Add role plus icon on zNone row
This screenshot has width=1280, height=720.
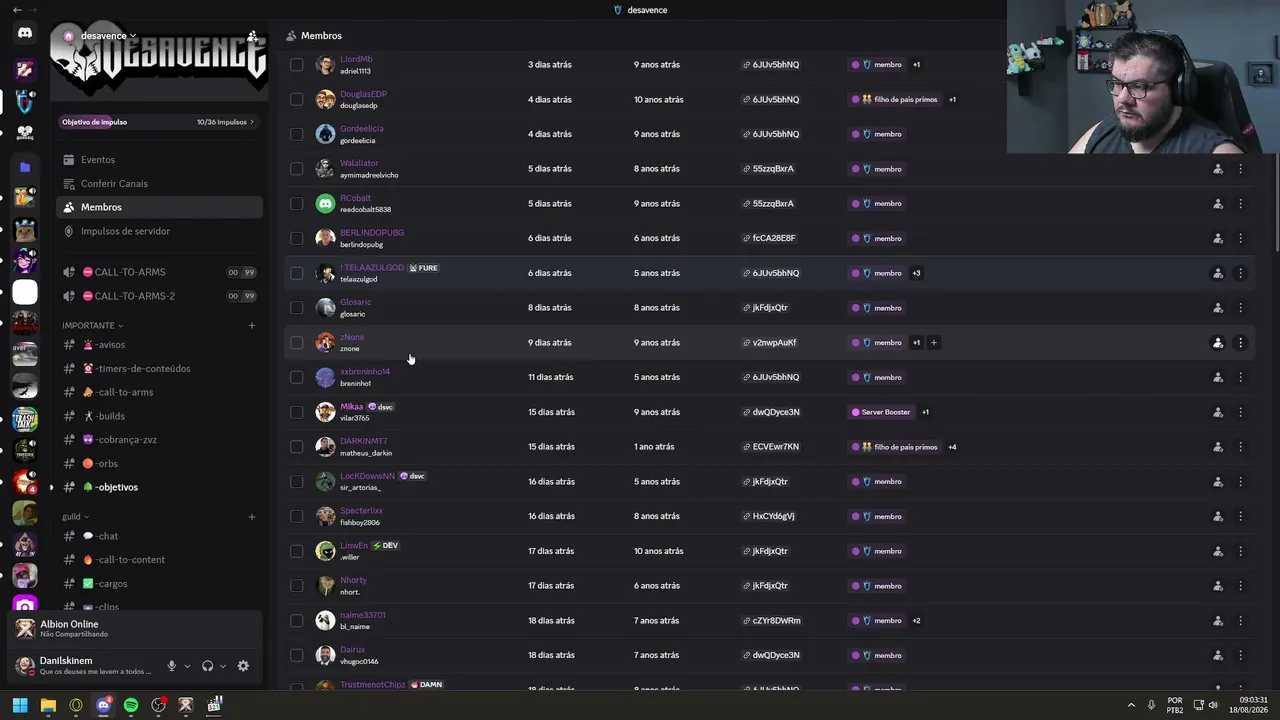[x=933, y=343]
